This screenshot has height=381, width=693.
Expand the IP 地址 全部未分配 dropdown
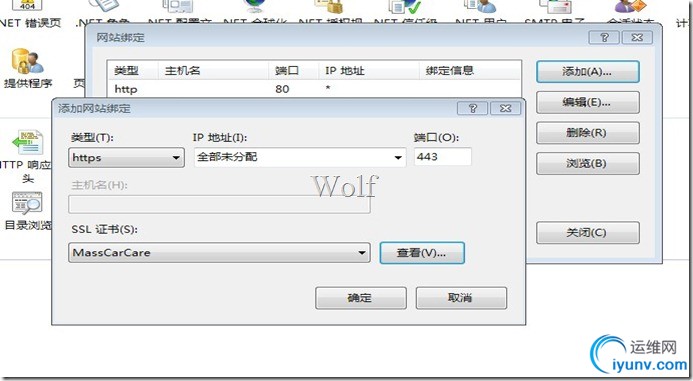pyautogui.click(x=300, y=157)
